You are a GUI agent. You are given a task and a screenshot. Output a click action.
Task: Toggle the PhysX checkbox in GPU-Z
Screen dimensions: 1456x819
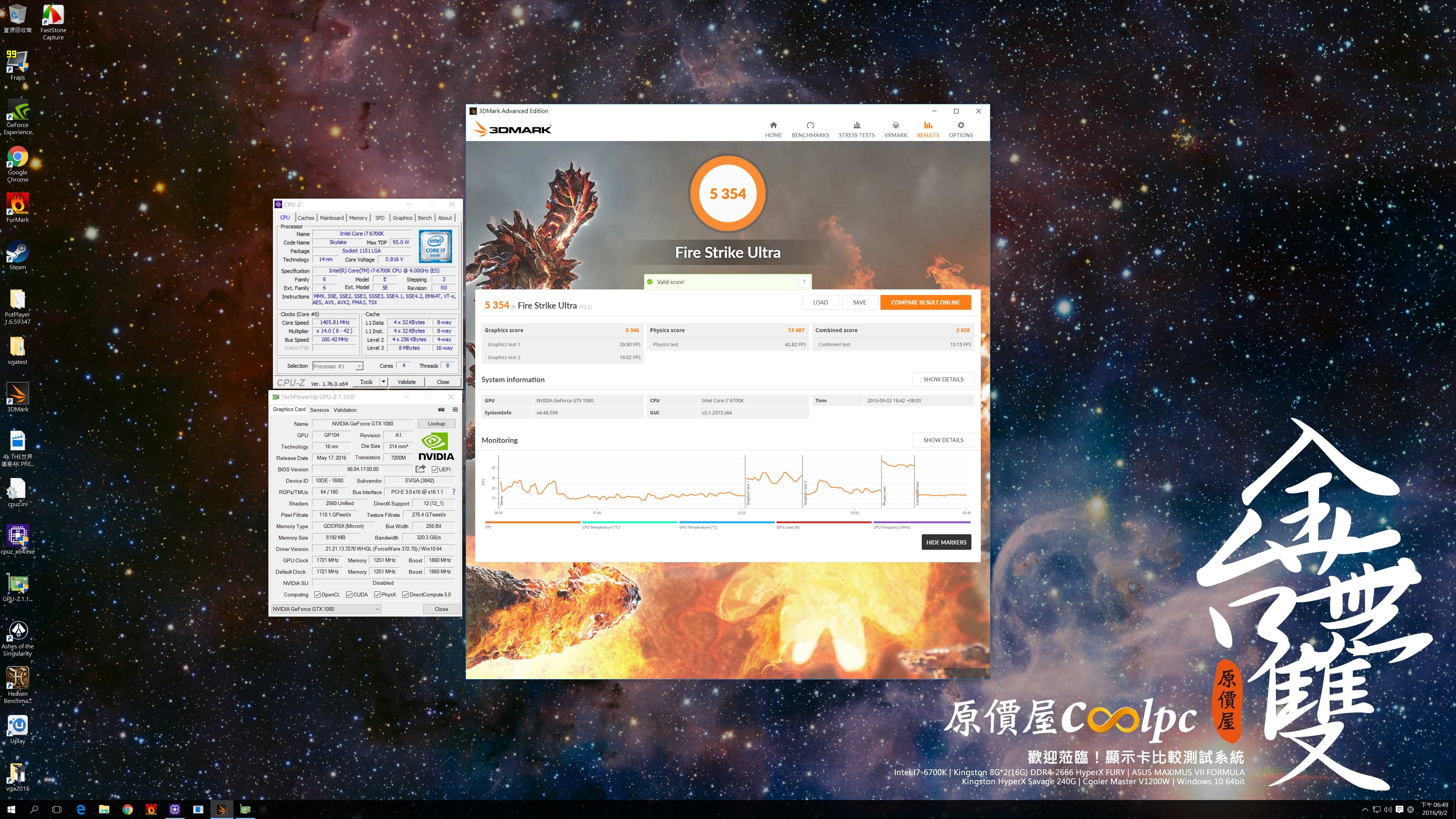[377, 595]
